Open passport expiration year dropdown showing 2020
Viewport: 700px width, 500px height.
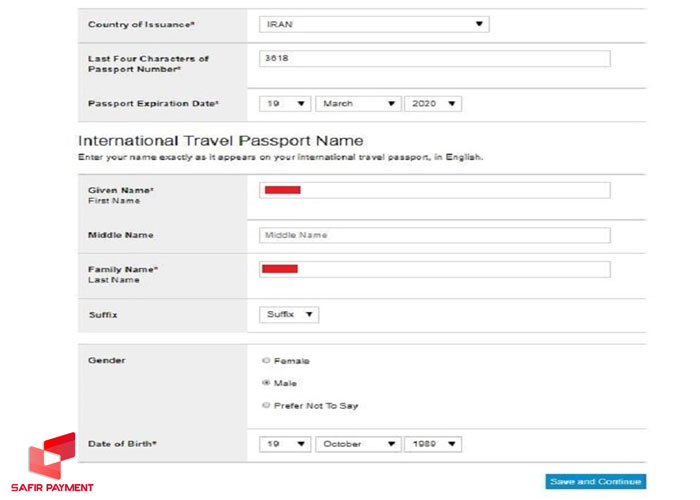(x=432, y=103)
